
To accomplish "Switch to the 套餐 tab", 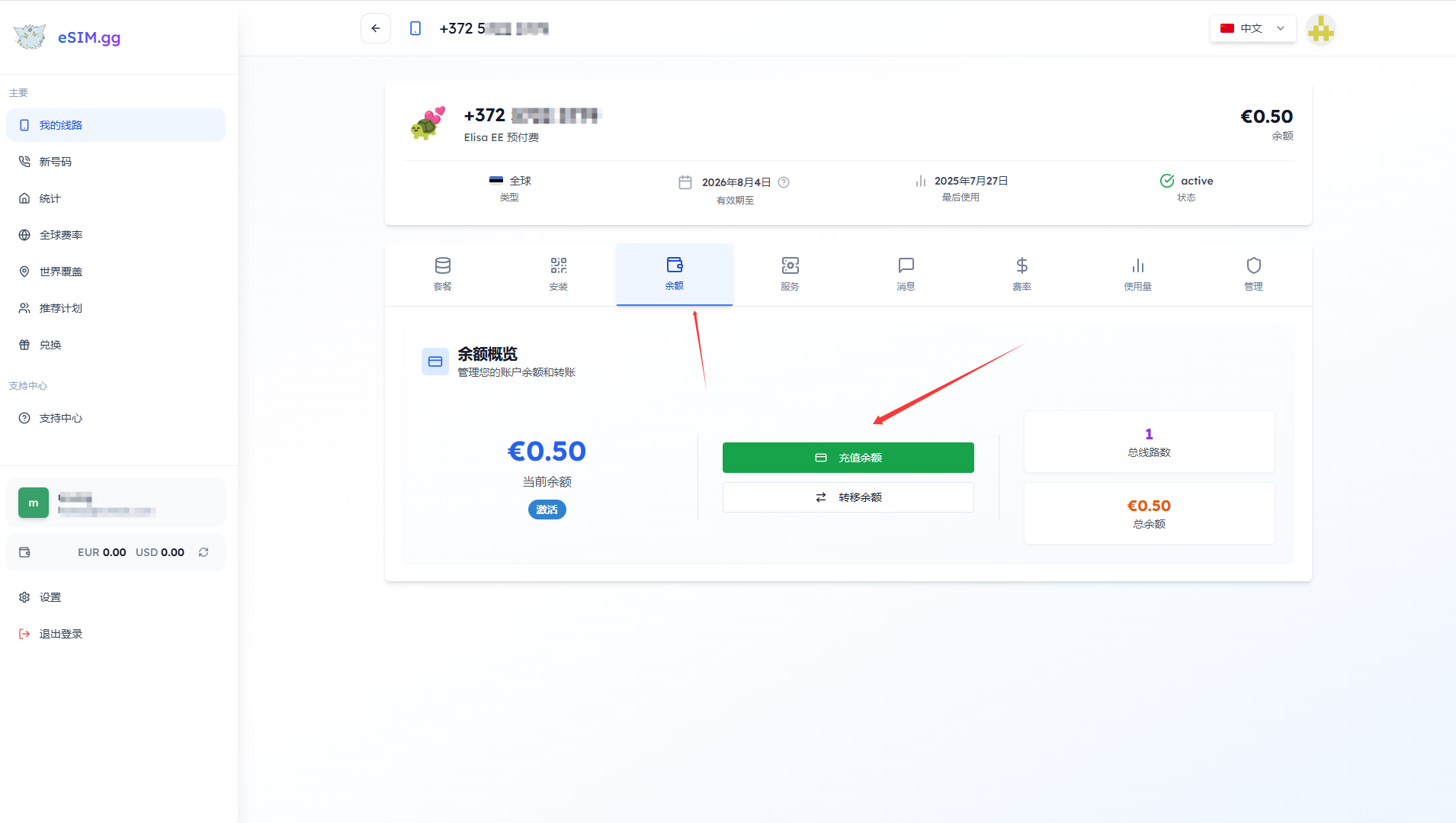I will [443, 274].
